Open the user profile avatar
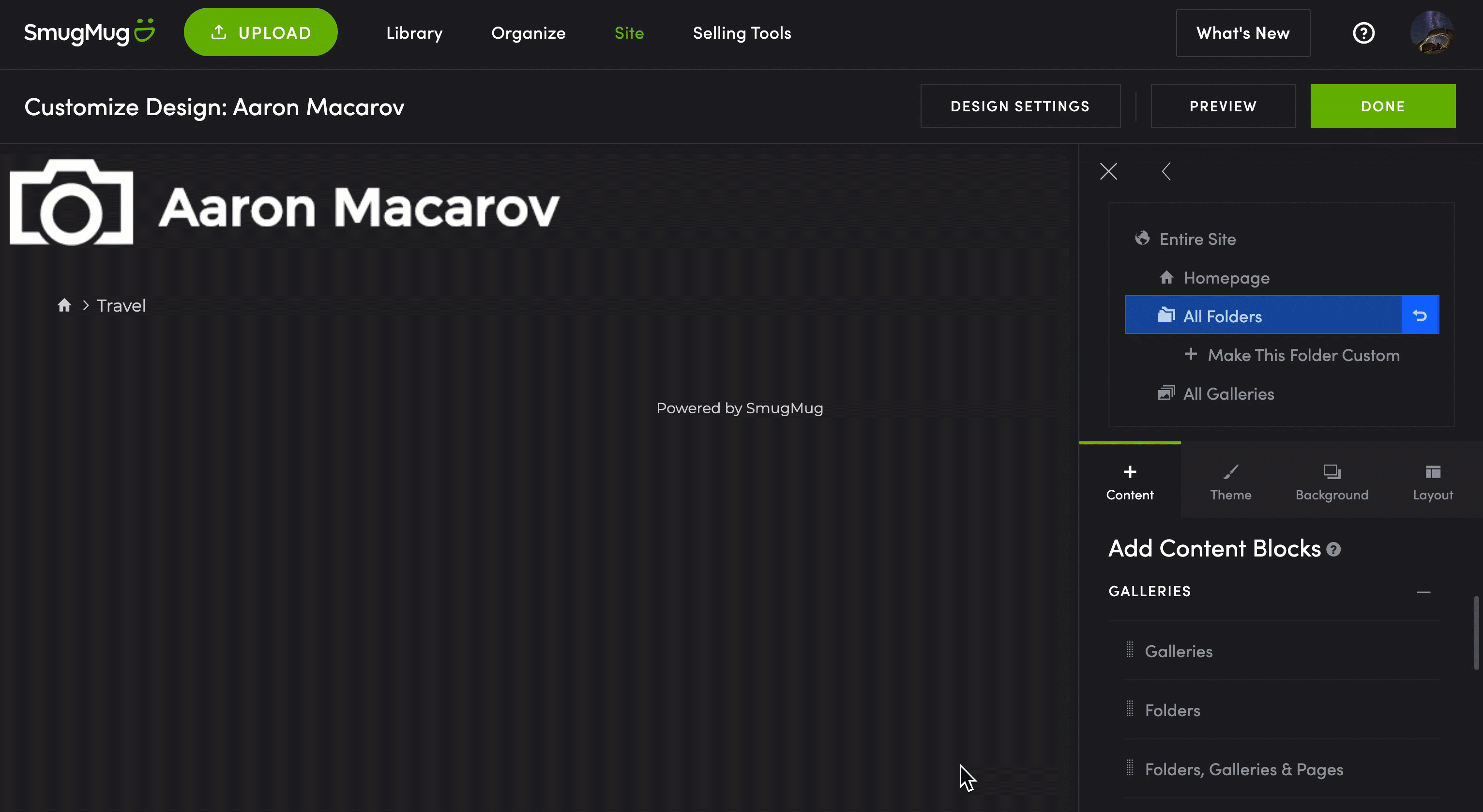This screenshot has width=1483, height=812. (1432, 33)
